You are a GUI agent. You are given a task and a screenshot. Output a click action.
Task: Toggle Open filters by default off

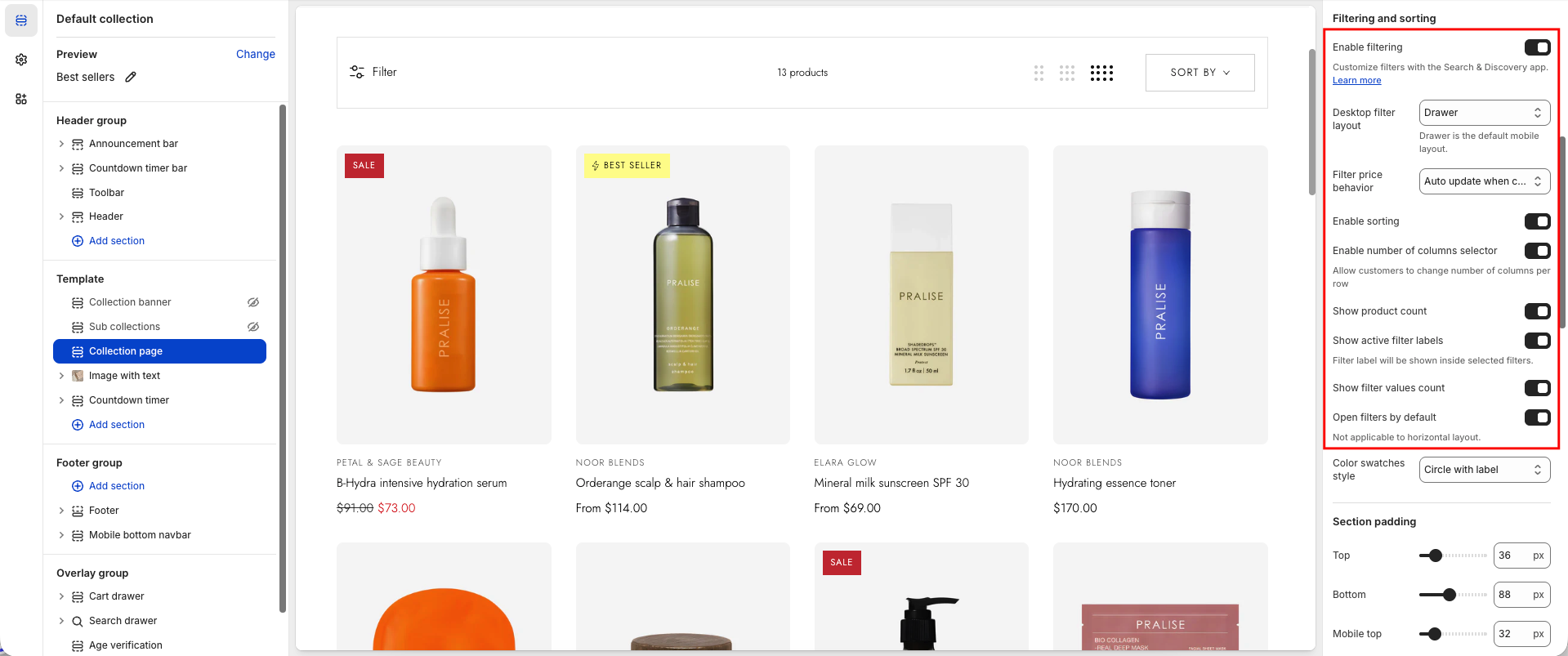[1537, 417]
